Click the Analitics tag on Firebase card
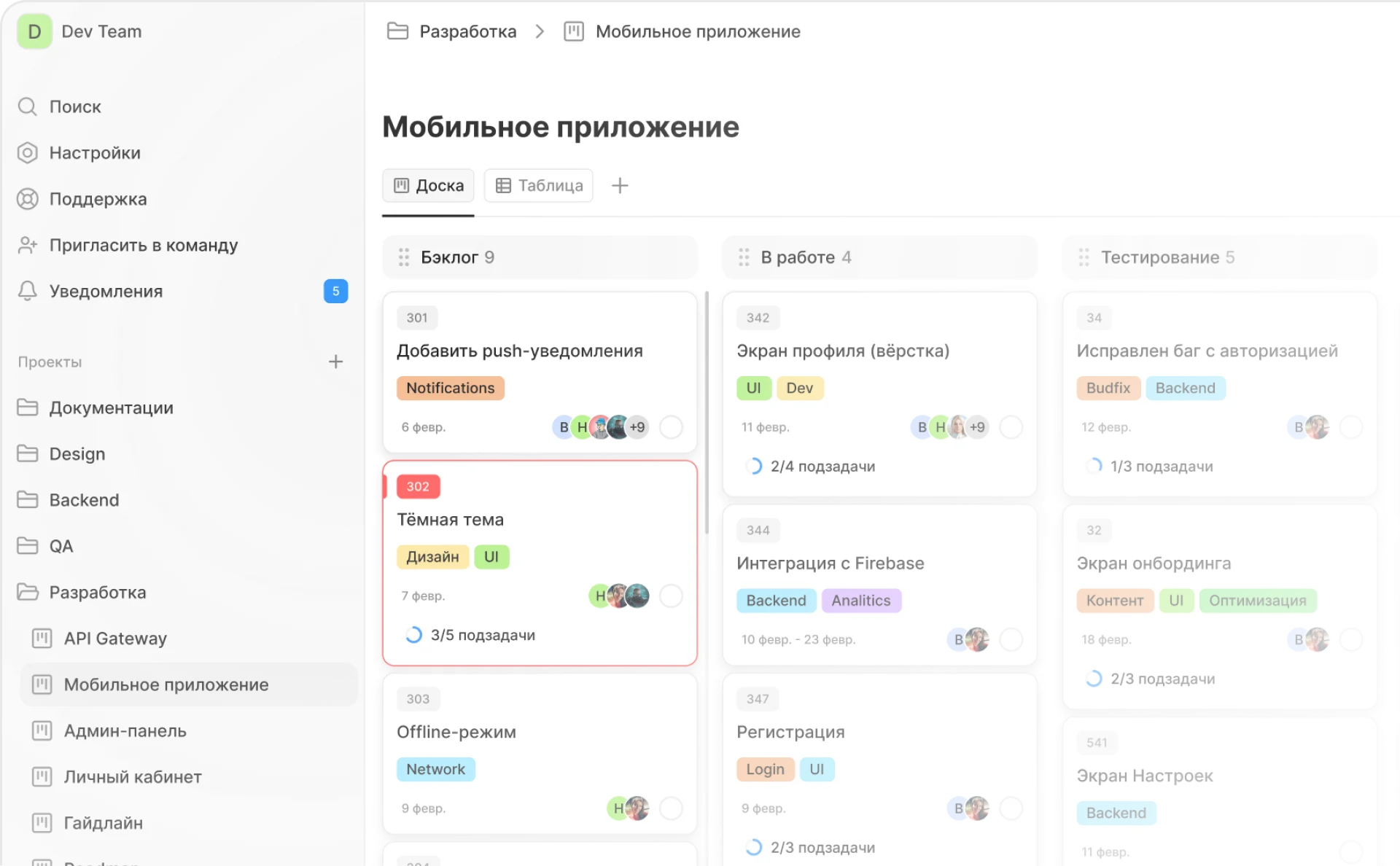 [861, 601]
